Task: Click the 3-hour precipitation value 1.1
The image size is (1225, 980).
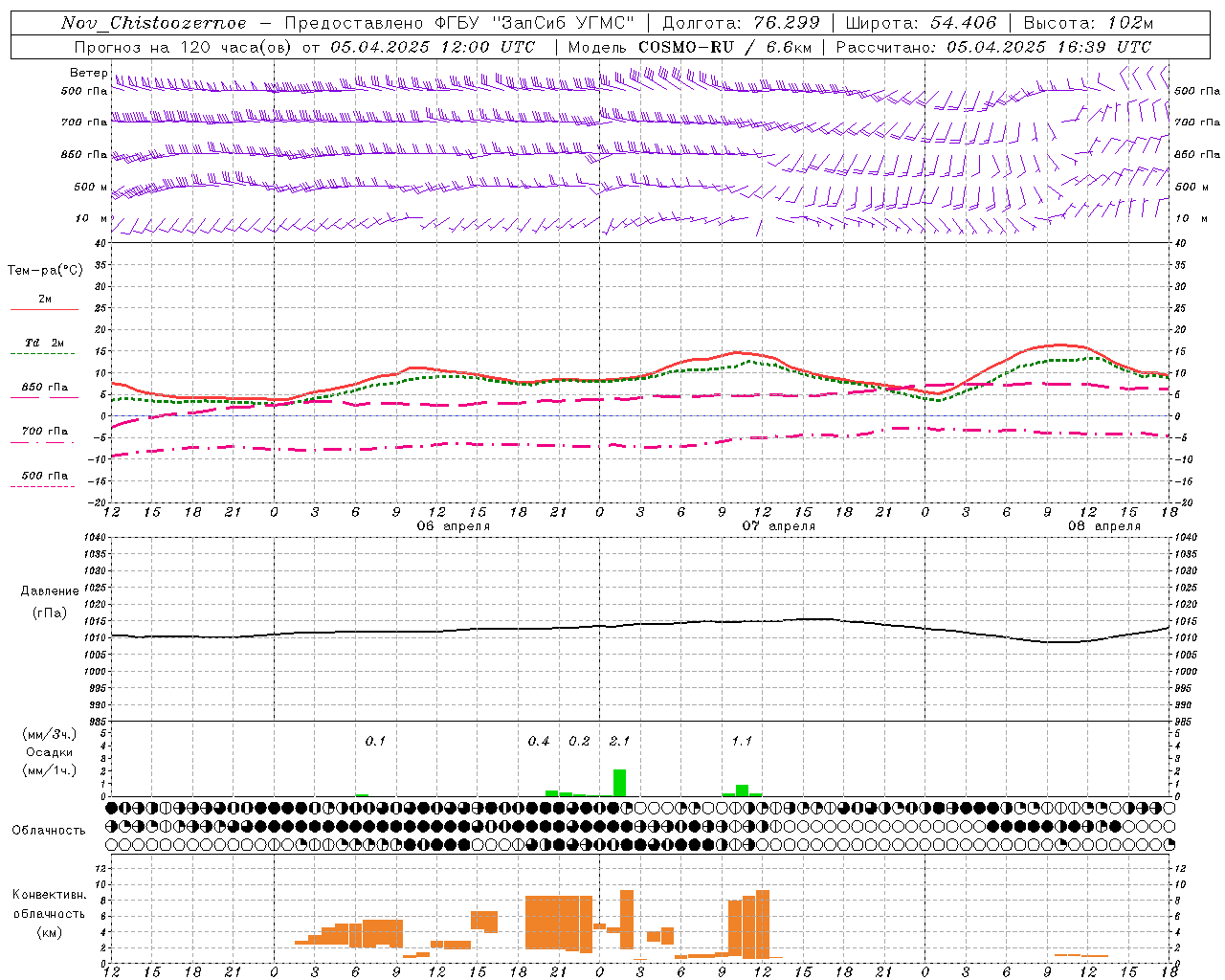Action: point(742,741)
